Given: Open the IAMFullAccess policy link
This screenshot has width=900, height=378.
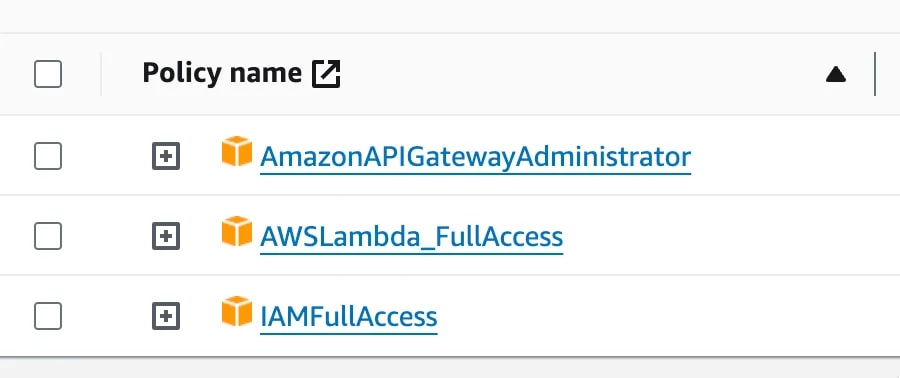Looking at the screenshot, I should click(348, 316).
